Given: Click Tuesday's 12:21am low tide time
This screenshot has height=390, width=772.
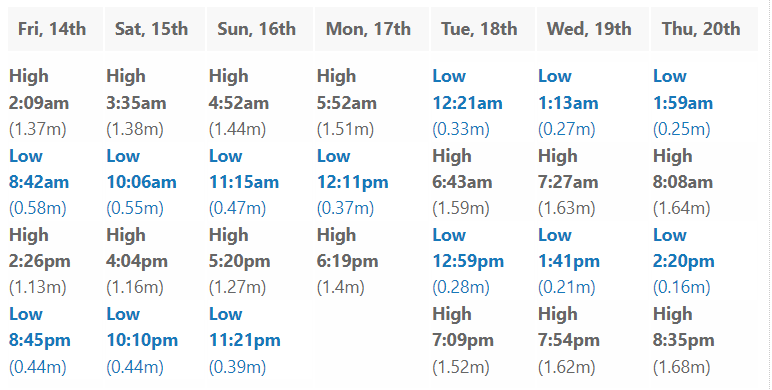Looking at the screenshot, I should click(468, 103).
